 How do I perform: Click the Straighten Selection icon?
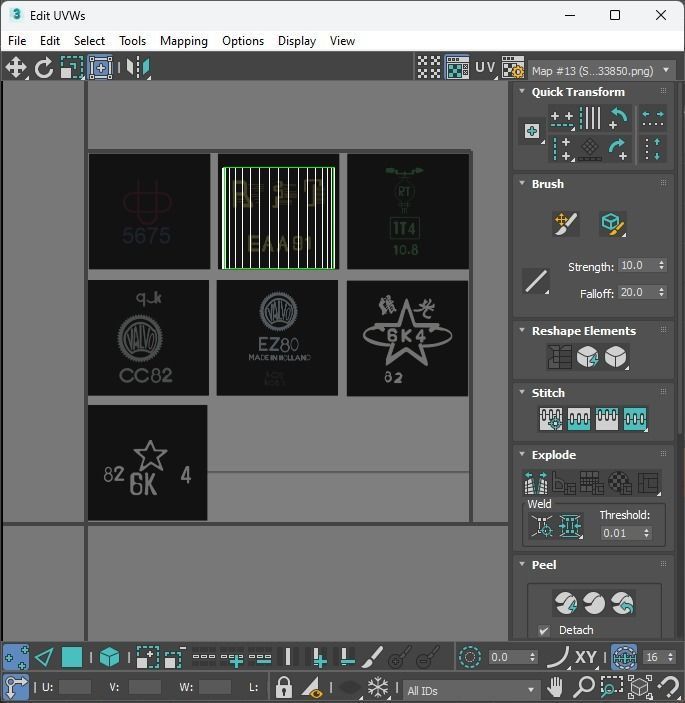(x=559, y=357)
